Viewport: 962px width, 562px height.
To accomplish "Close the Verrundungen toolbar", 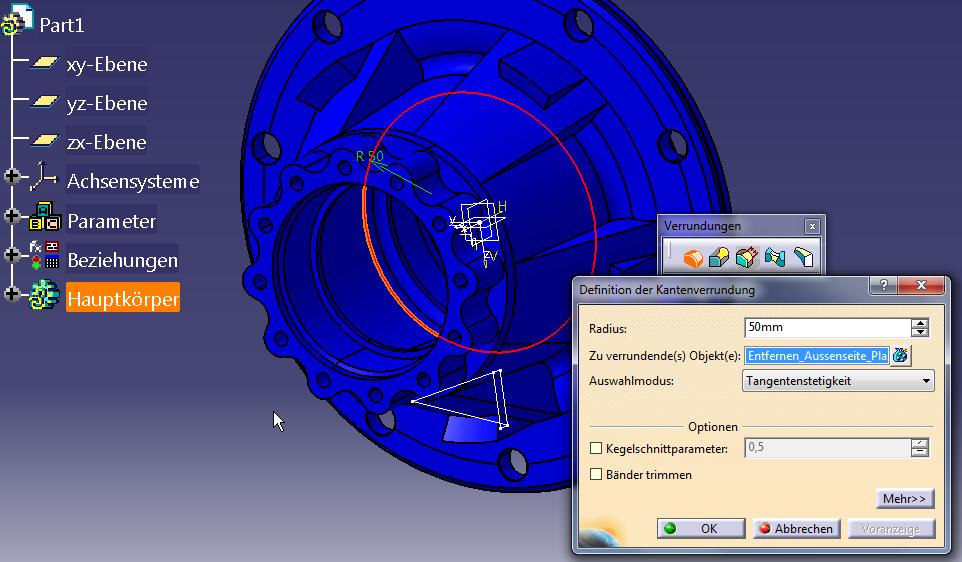I will click(812, 226).
